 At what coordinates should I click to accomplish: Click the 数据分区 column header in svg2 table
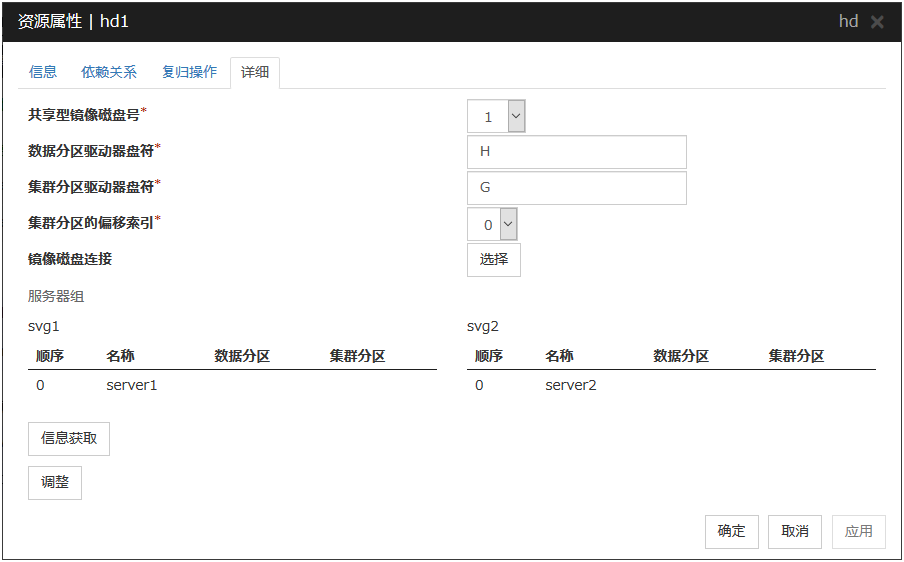pyautogui.click(x=681, y=356)
